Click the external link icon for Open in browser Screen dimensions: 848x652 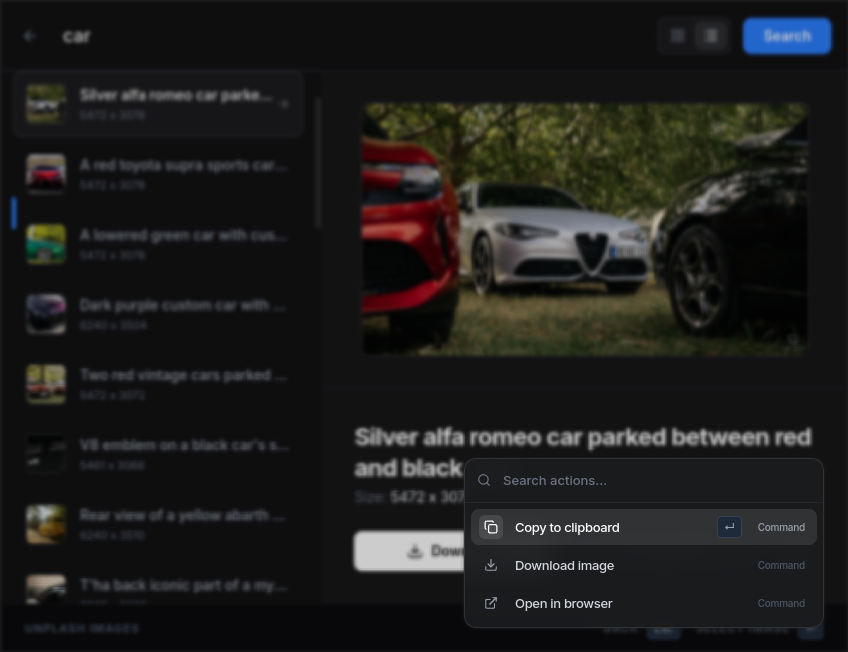(491, 603)
